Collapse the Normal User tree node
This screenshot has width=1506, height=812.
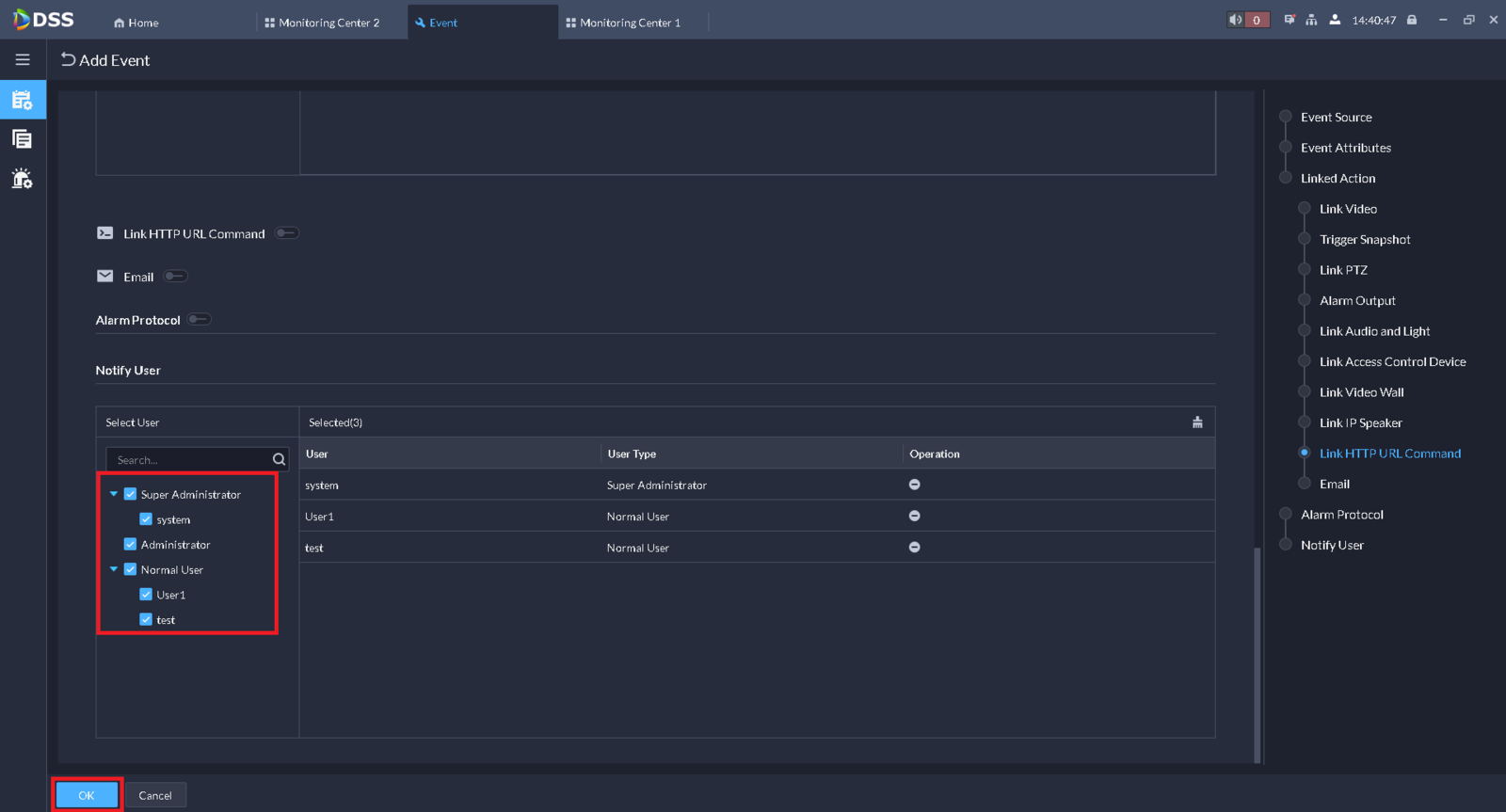[x=114, y=569]
